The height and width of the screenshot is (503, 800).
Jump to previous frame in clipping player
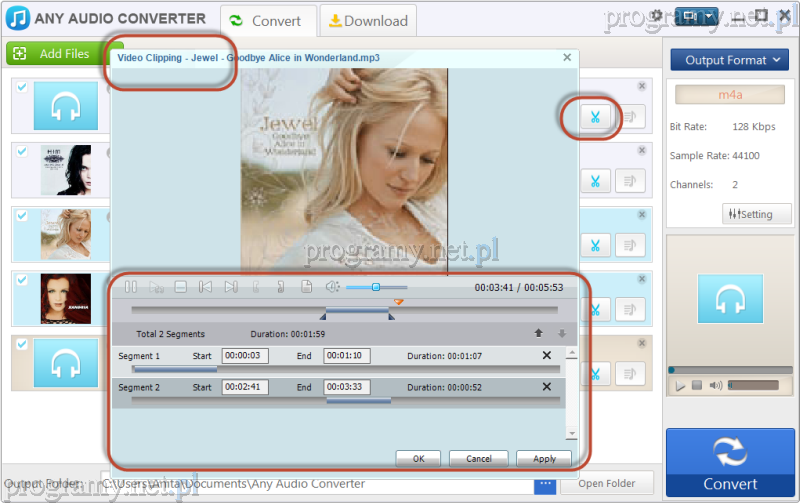tap(205, 287)
